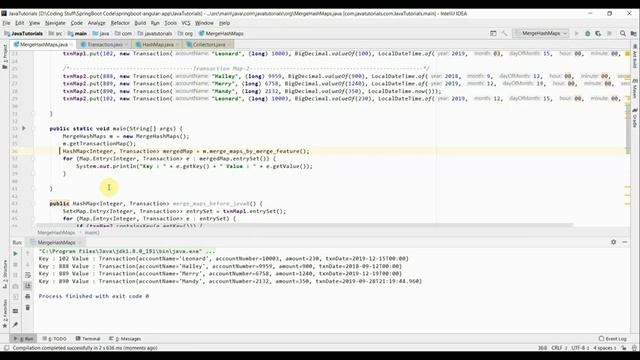Switch to MergeHashMaps.java editor tab

[x=44, y=44]
